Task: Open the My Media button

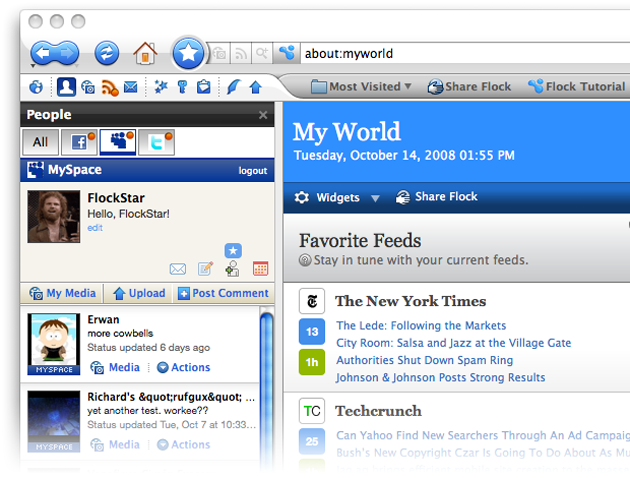Action: click(62, 293)
